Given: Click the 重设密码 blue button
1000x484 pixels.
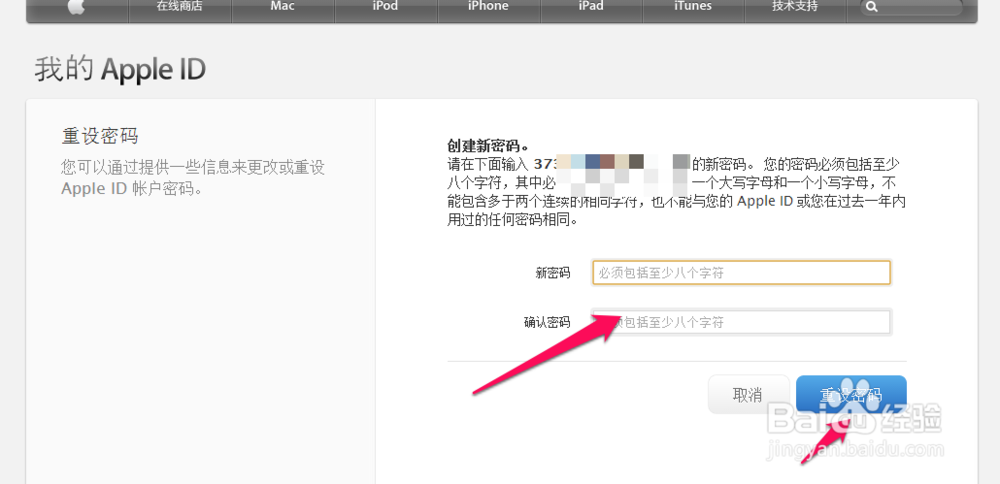Looking at the screenshot, I should (x=851, y=395).
